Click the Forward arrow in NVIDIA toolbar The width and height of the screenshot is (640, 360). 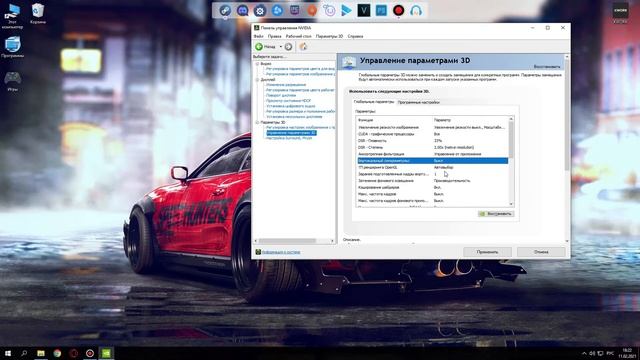coord(288,47)
